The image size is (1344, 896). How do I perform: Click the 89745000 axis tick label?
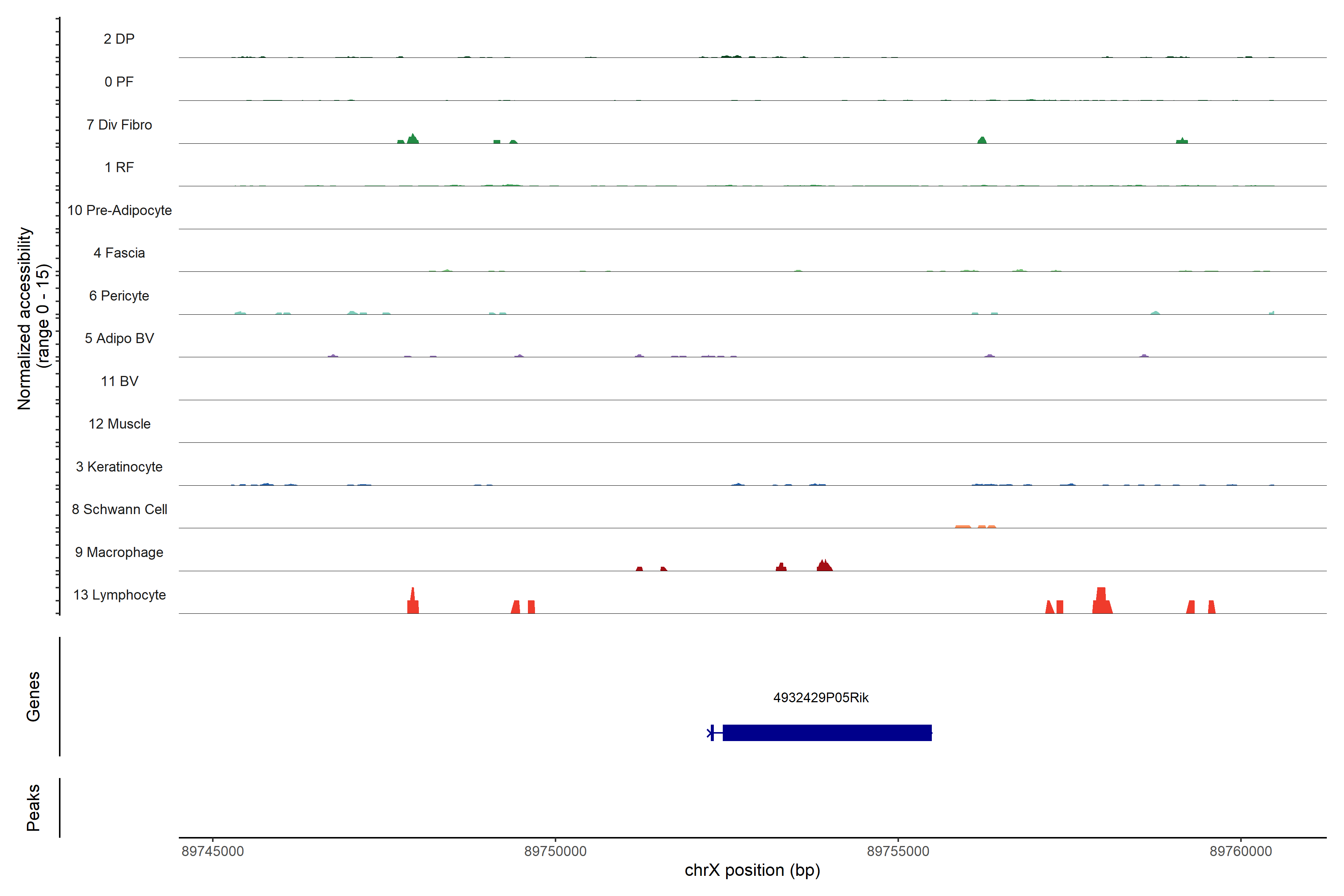(212, 851)
